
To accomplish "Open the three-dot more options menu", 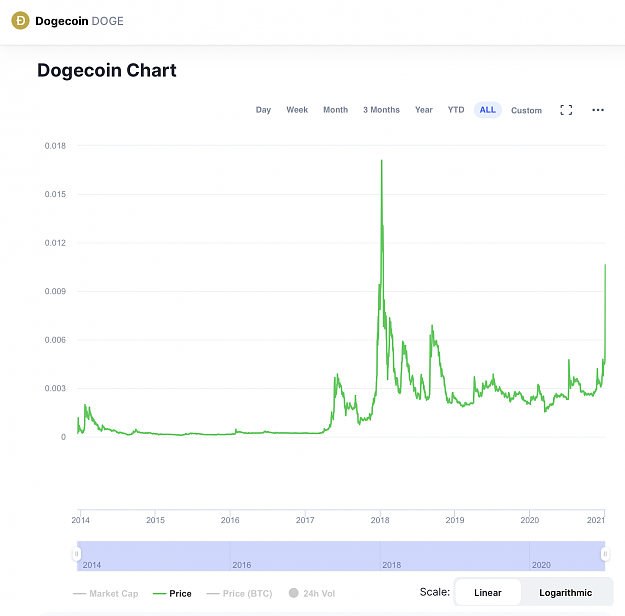I will tap(598, 110).
